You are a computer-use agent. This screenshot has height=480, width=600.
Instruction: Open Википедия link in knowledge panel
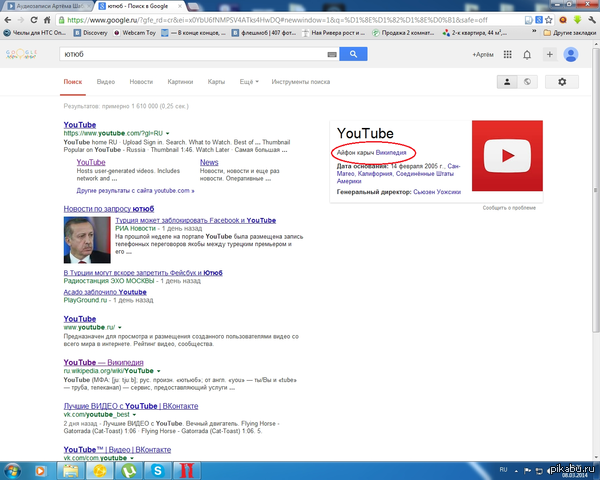[x=391, y=153]
